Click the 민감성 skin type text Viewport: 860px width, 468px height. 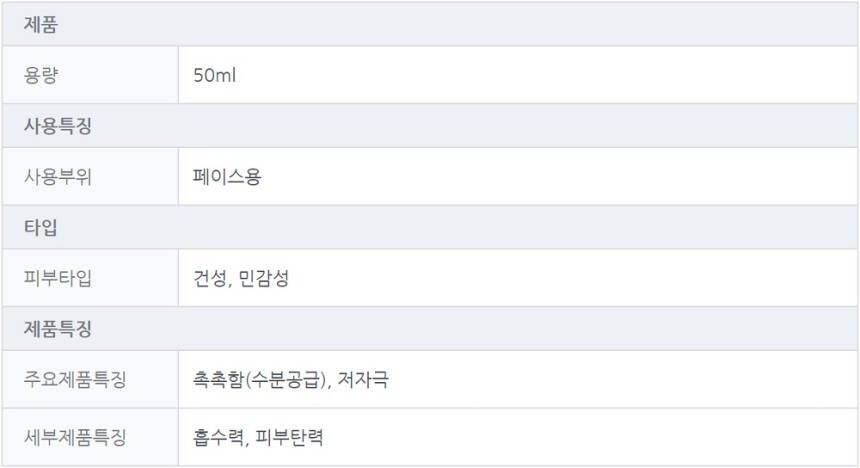(x=265, y=278)
